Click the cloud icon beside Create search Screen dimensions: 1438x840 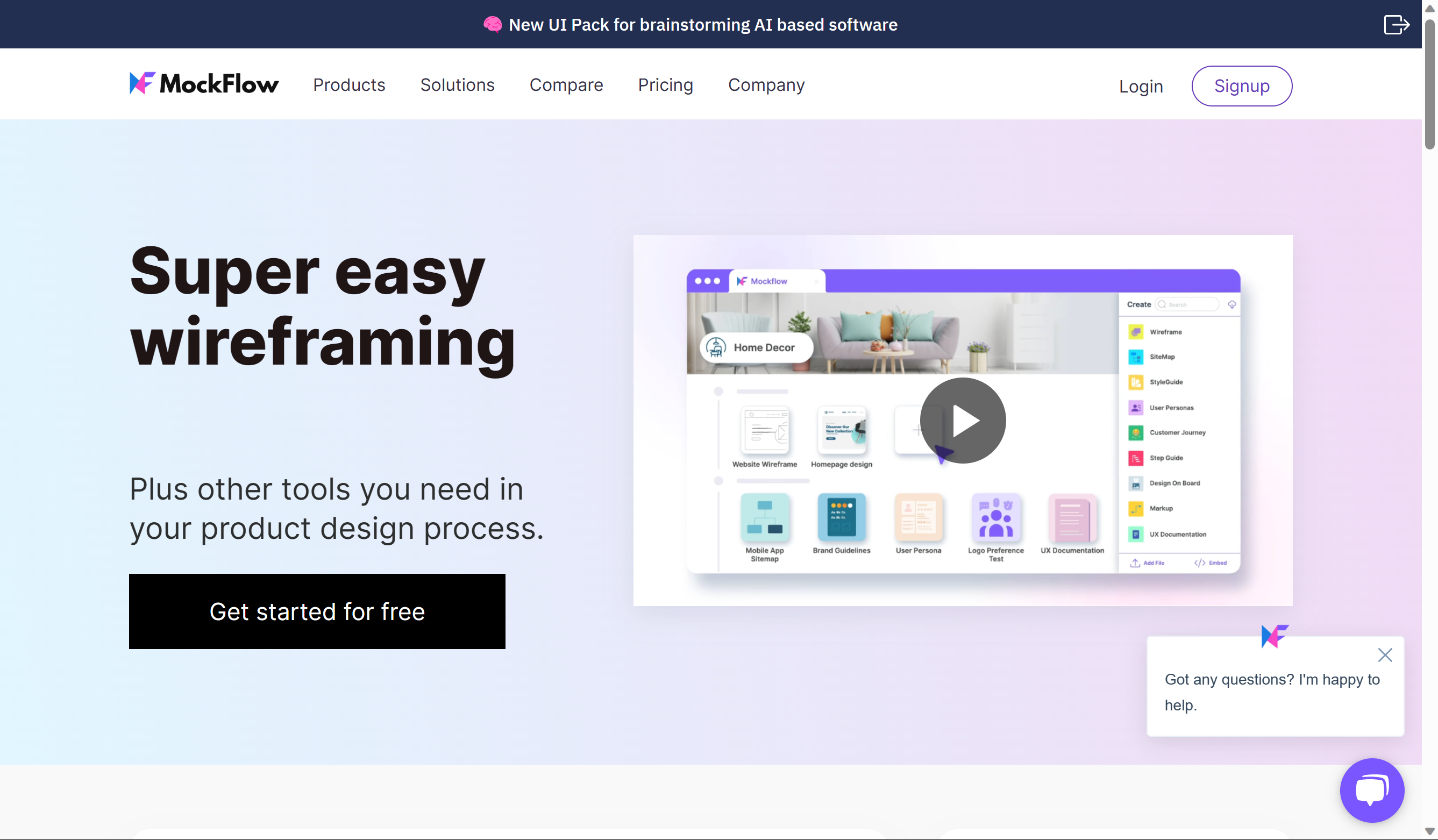(x=1231, y=304)
